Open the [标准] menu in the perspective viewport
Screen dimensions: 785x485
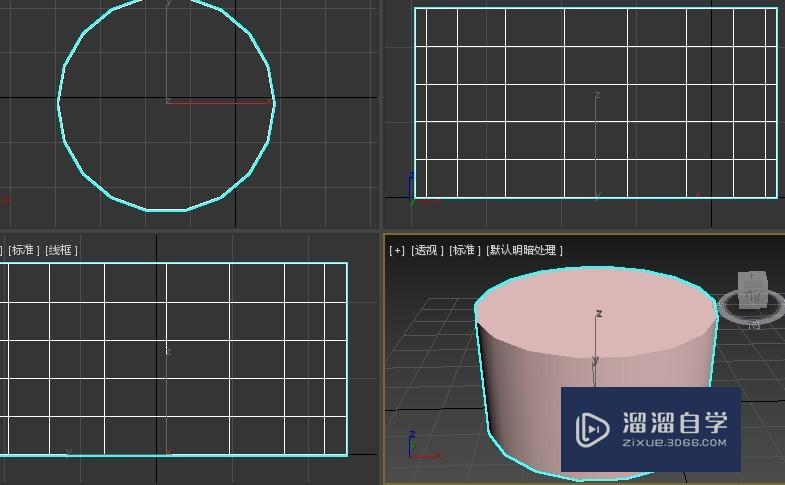(x=465, y=250)
